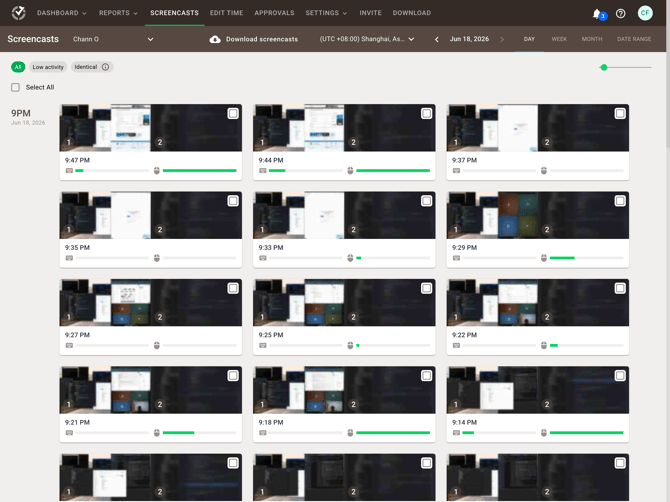Switch to Date Range view
Screen dimensions: 670x502
(634, 39)
